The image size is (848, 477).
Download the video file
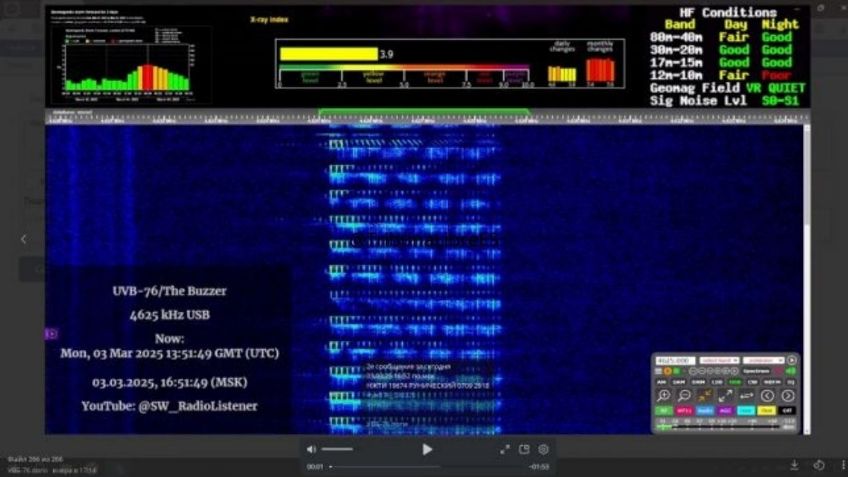coord(795,465)
